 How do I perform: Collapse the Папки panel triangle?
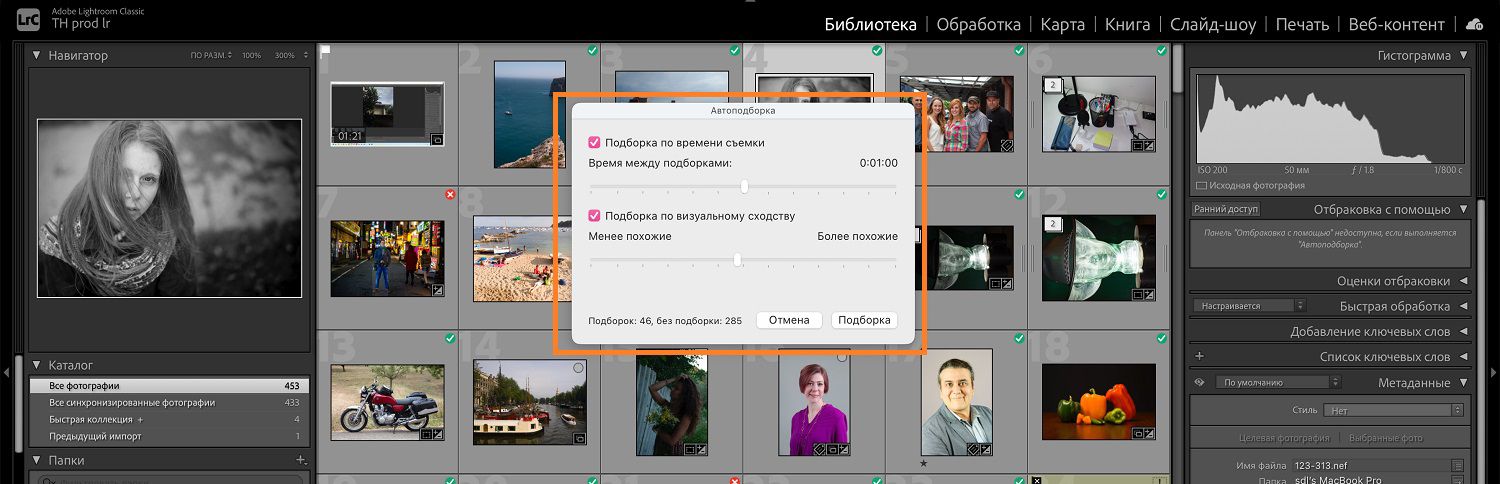(37, 461)
